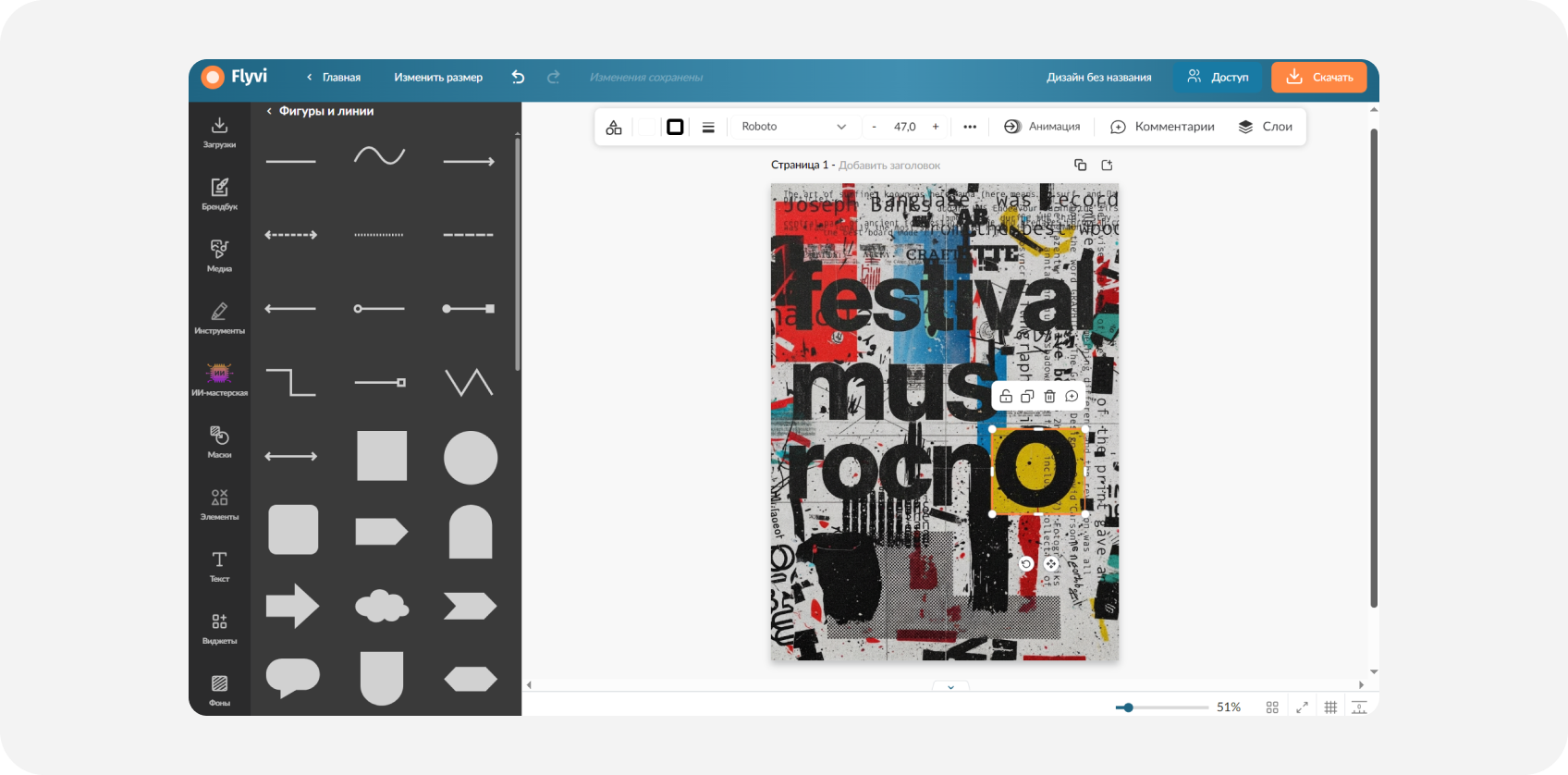This screenshot has width=1568, height=775.
Task: Open the Виджеты sidebar section
Action: click(219, 628)
